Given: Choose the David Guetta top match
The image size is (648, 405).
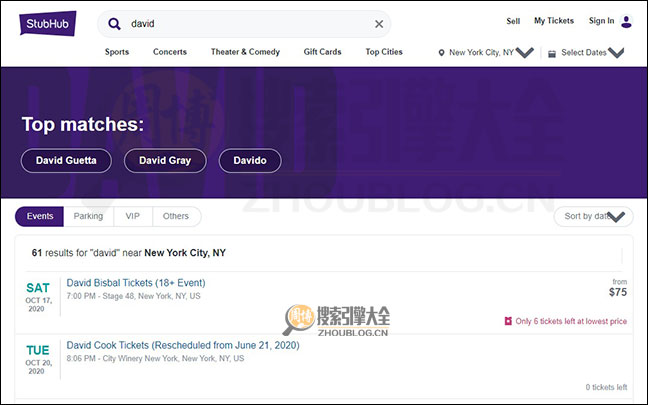Looking at the screenshot, I should click(66, 160).
